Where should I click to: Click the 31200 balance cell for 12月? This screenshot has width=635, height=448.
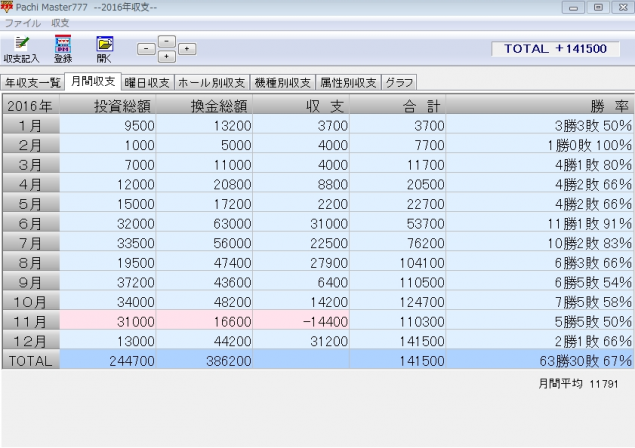[x=301, y=341]
